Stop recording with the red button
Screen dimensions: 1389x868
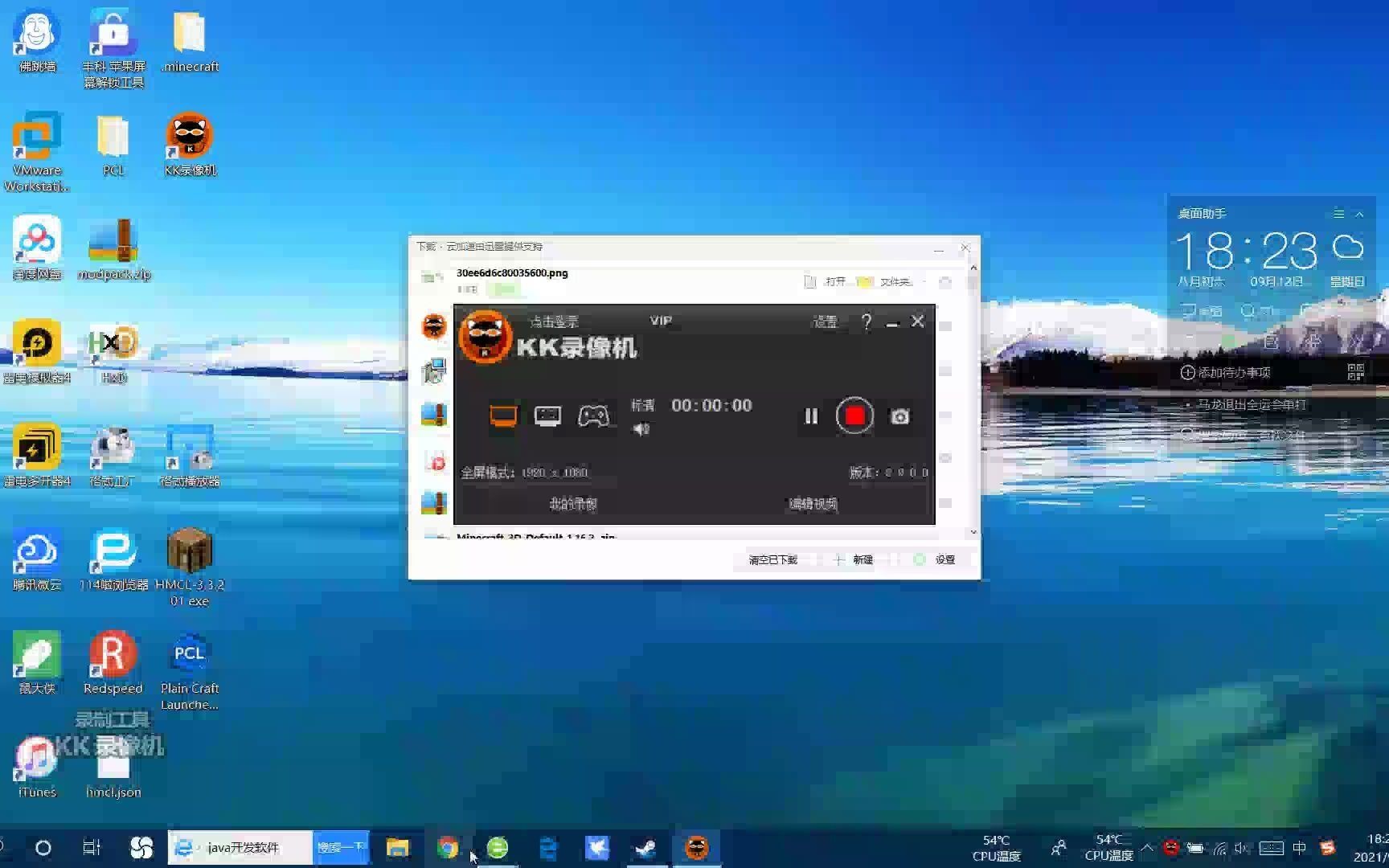click(854, 416)
